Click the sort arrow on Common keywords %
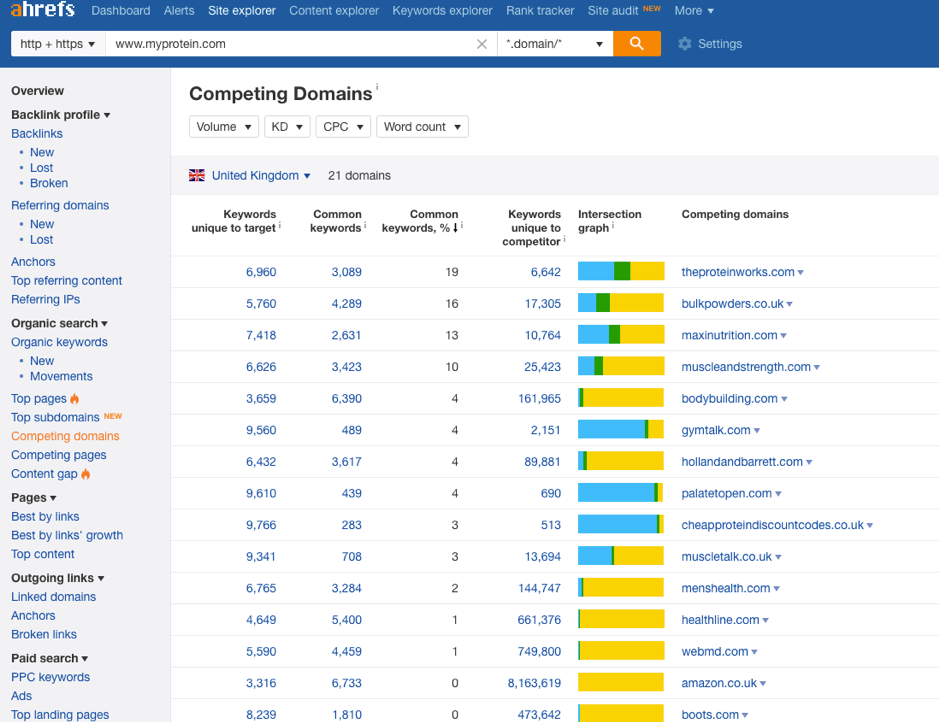The width and height of the screenshot is (939, 722). [x=455, y=227]
